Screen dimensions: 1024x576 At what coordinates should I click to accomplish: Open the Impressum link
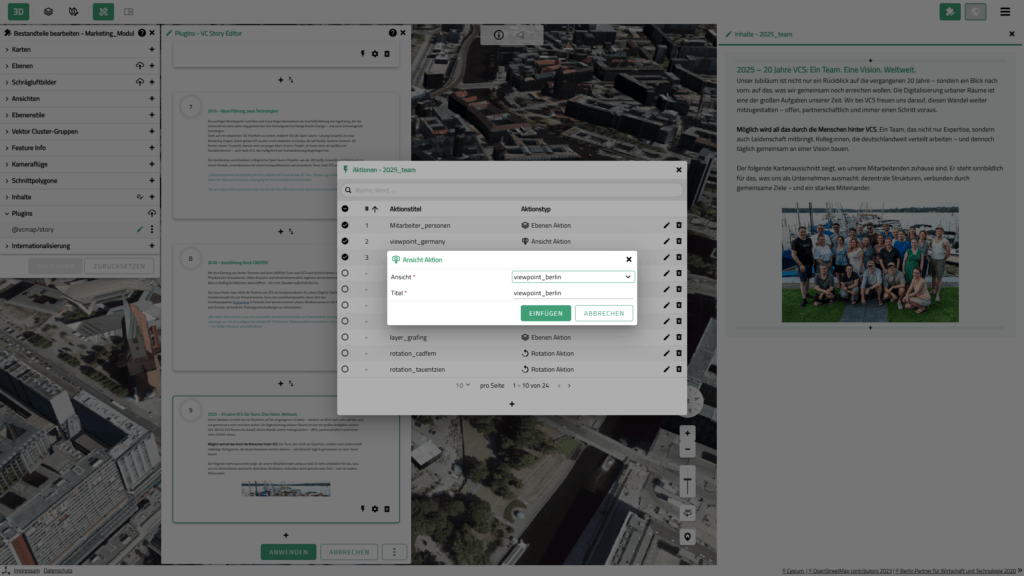coord(26,571)
